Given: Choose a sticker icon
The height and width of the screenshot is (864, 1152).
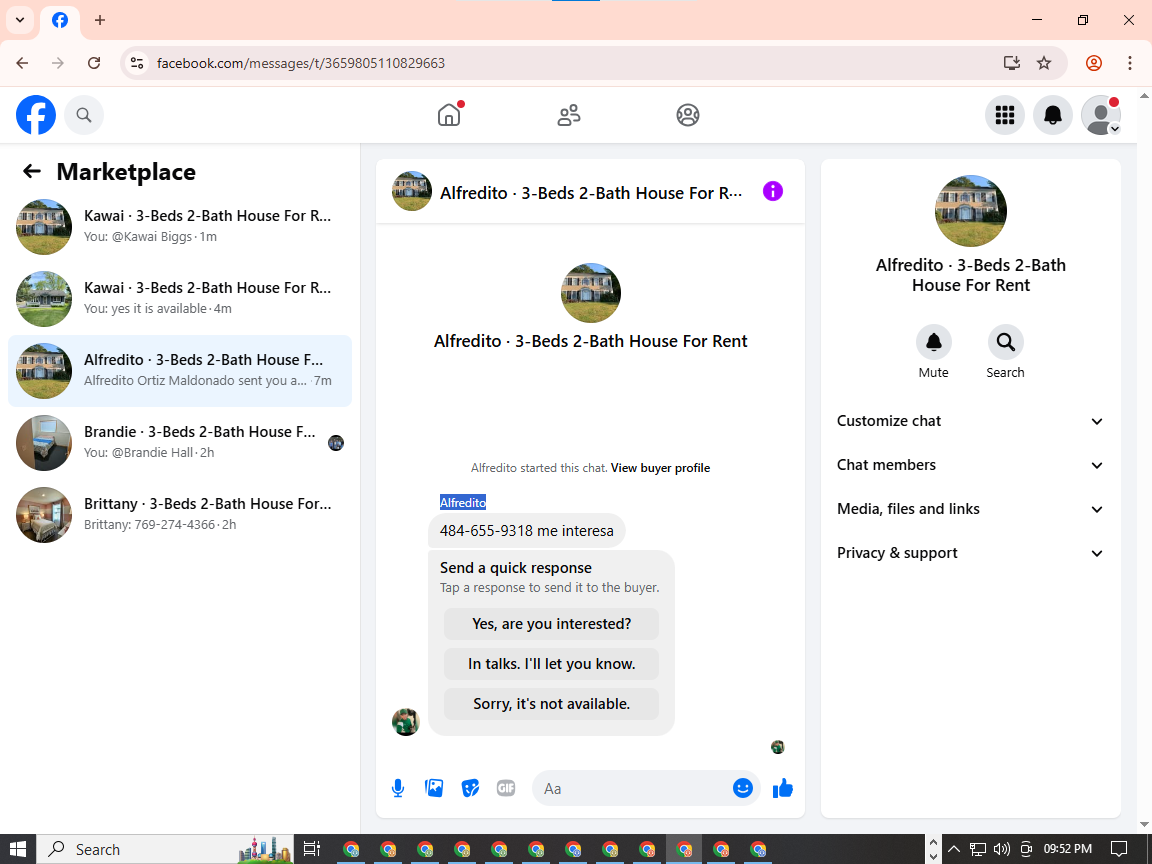Looking at the screenshot, I should tap(470, 788).
